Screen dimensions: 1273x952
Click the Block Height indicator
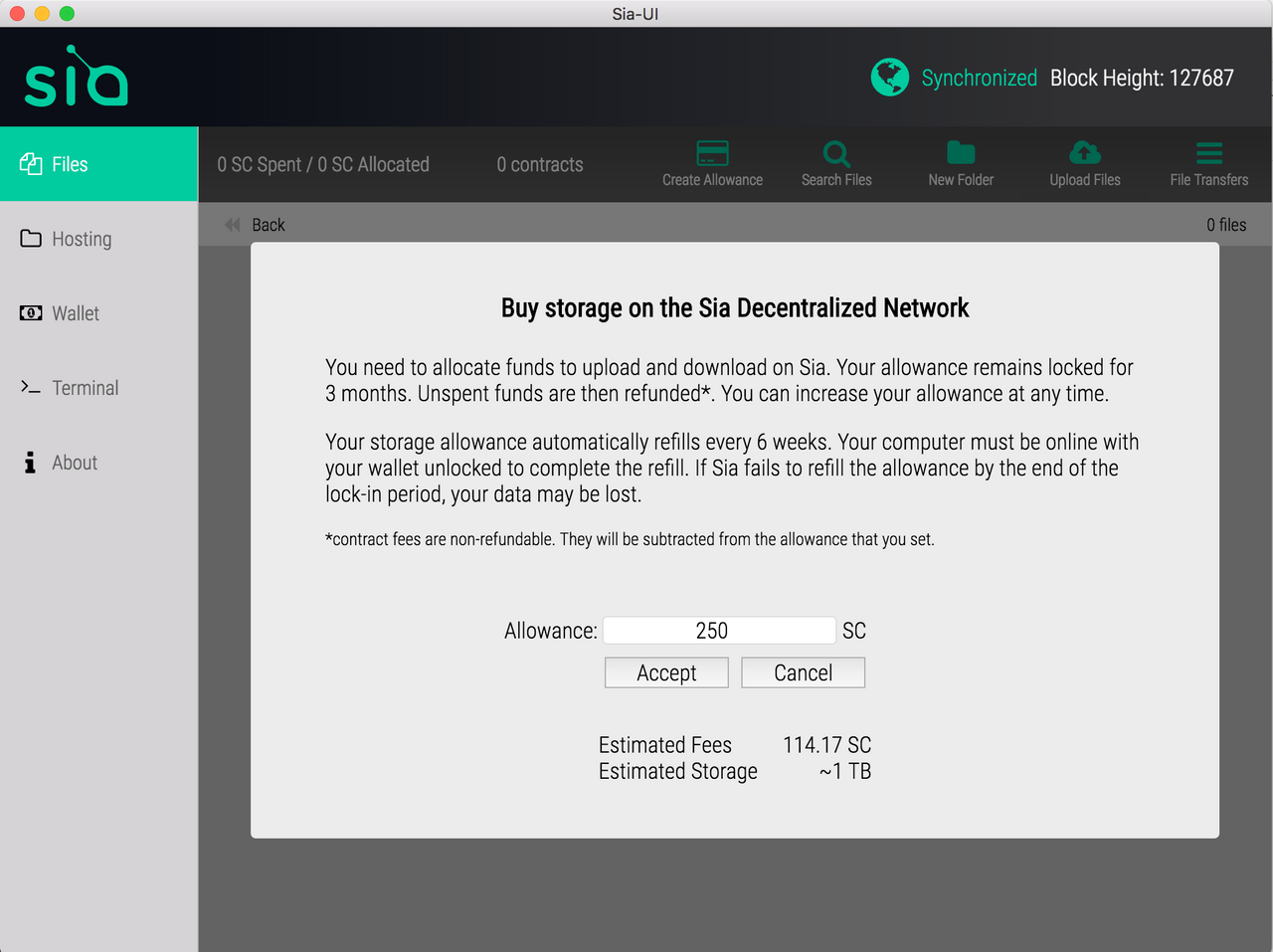point(1142,77)
